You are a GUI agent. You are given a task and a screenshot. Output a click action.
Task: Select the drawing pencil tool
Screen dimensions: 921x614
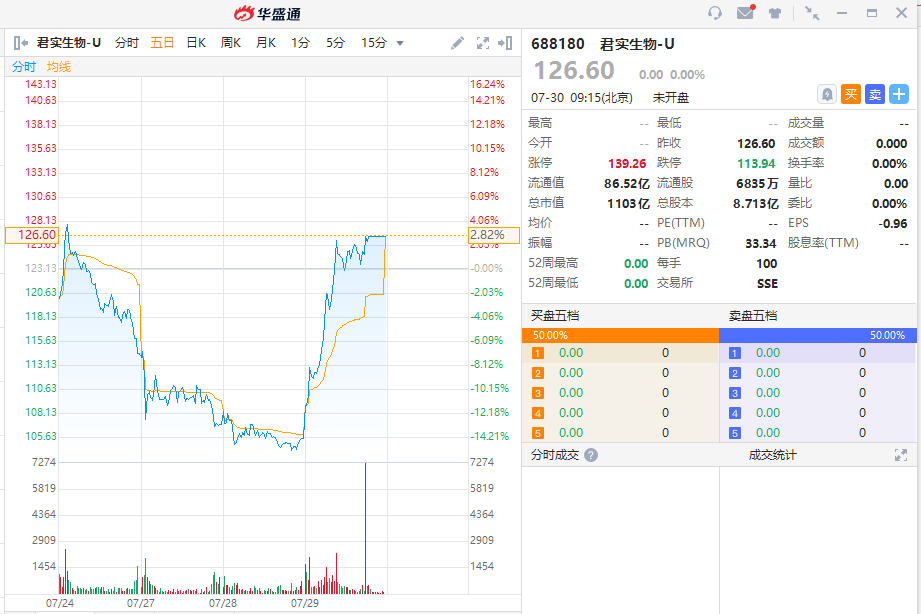point(457,43)
